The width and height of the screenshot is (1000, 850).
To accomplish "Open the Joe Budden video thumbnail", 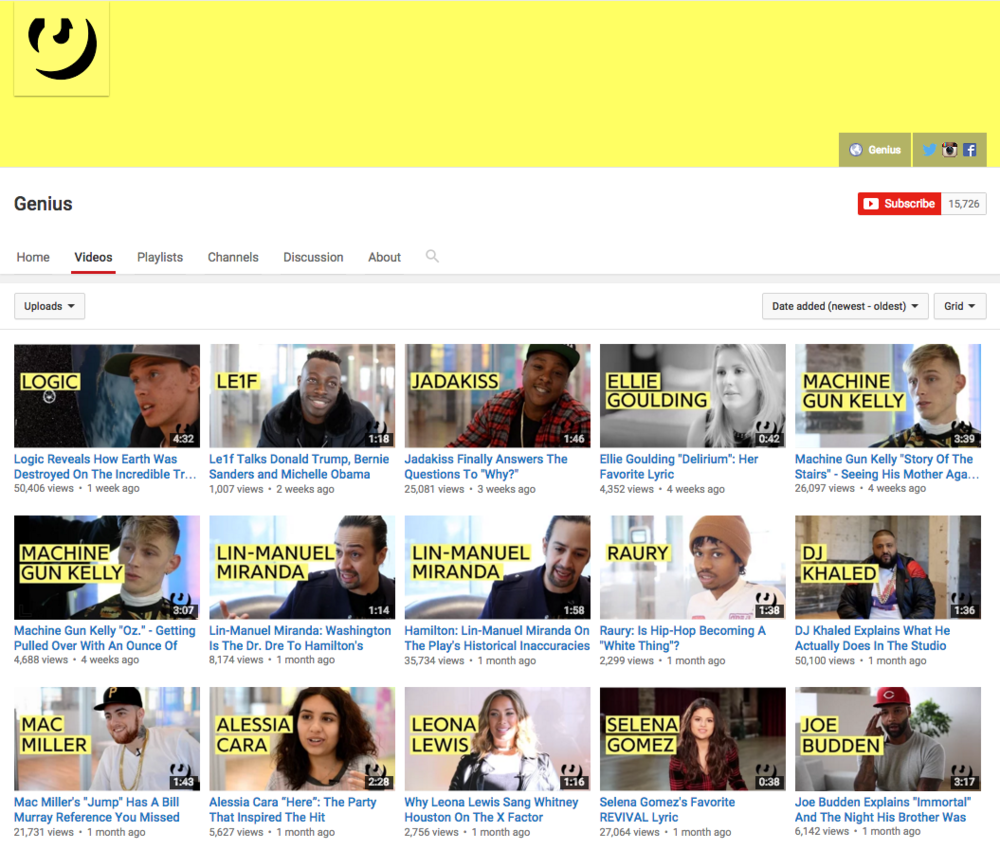I will [x=887, y=738].
